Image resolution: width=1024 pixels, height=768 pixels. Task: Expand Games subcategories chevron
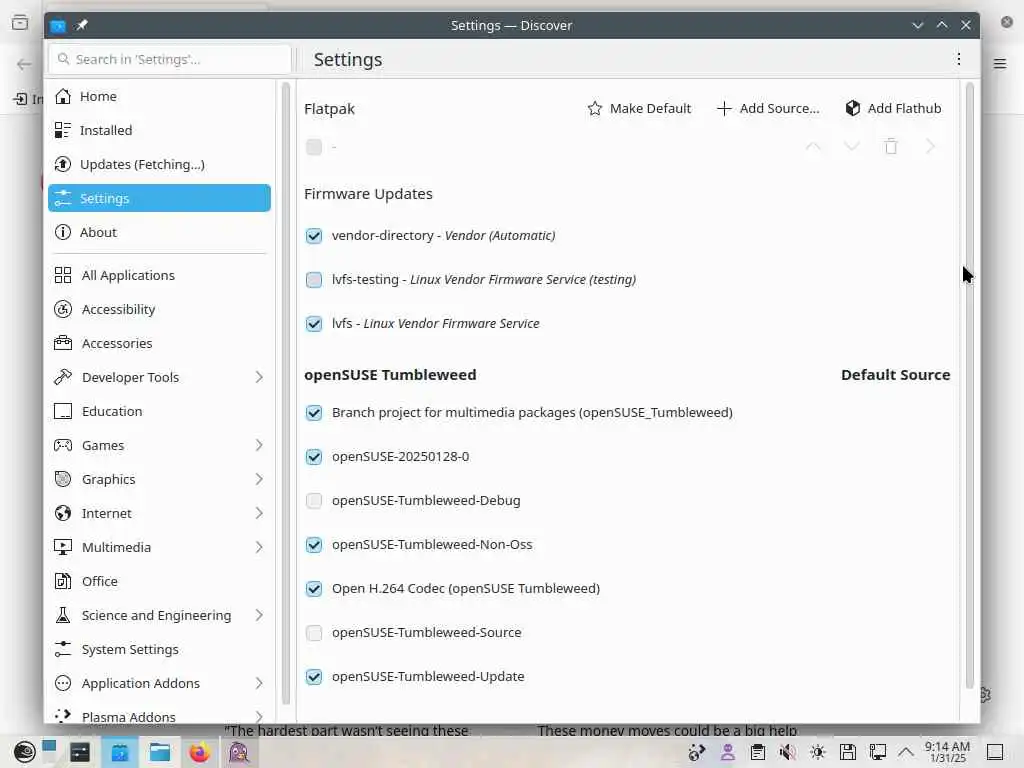click(259, 445)
